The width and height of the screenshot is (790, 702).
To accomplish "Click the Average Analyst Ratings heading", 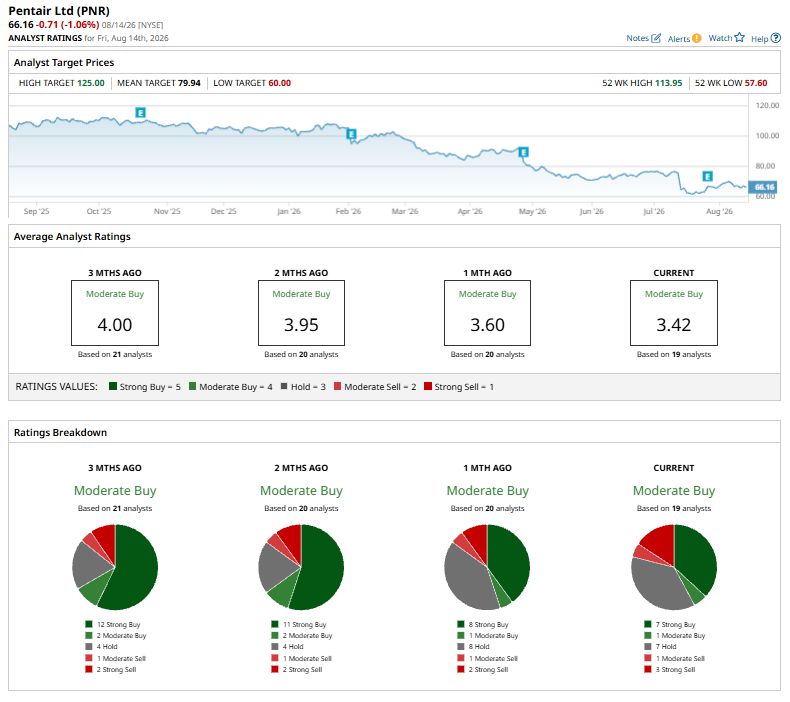I will (72, 236).
